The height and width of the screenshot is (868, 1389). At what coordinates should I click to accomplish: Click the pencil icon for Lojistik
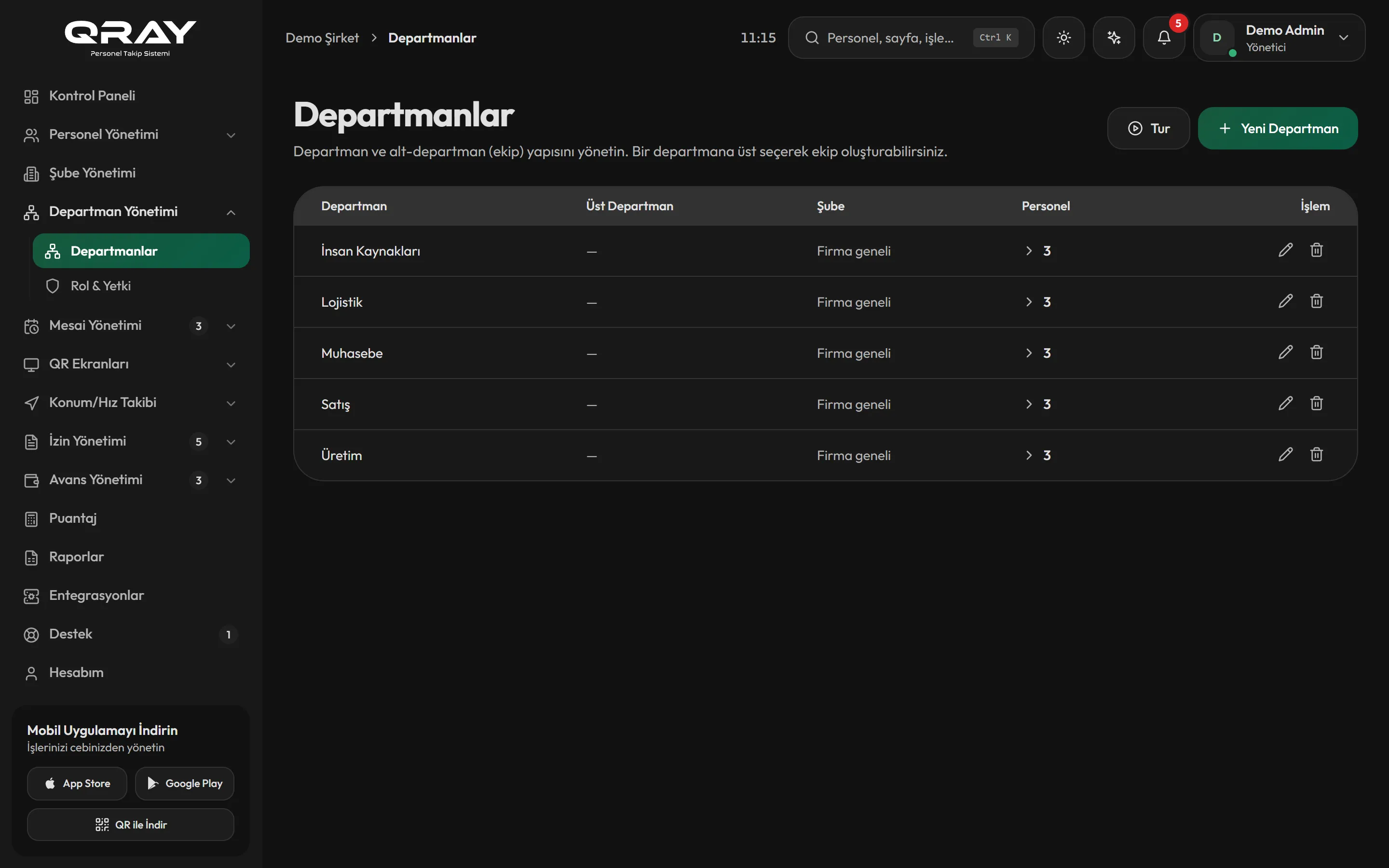(1286, 301)
